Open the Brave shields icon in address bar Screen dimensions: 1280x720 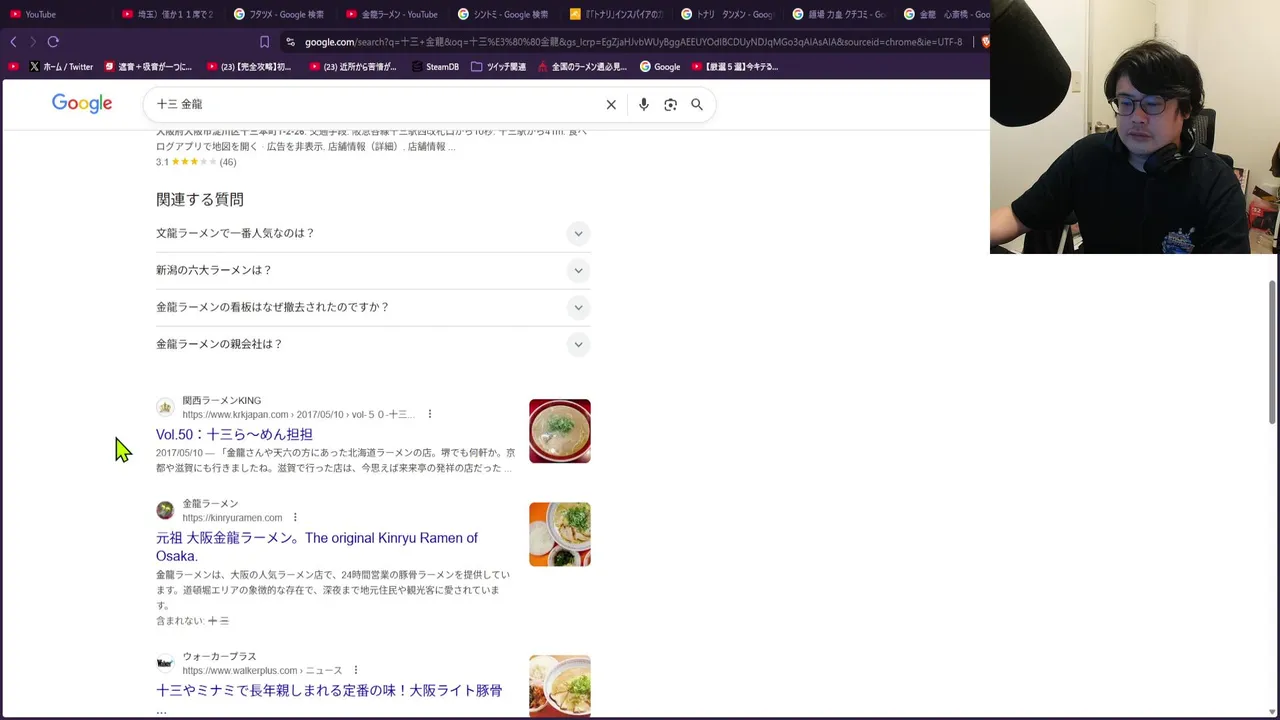[x=985, y=42]
